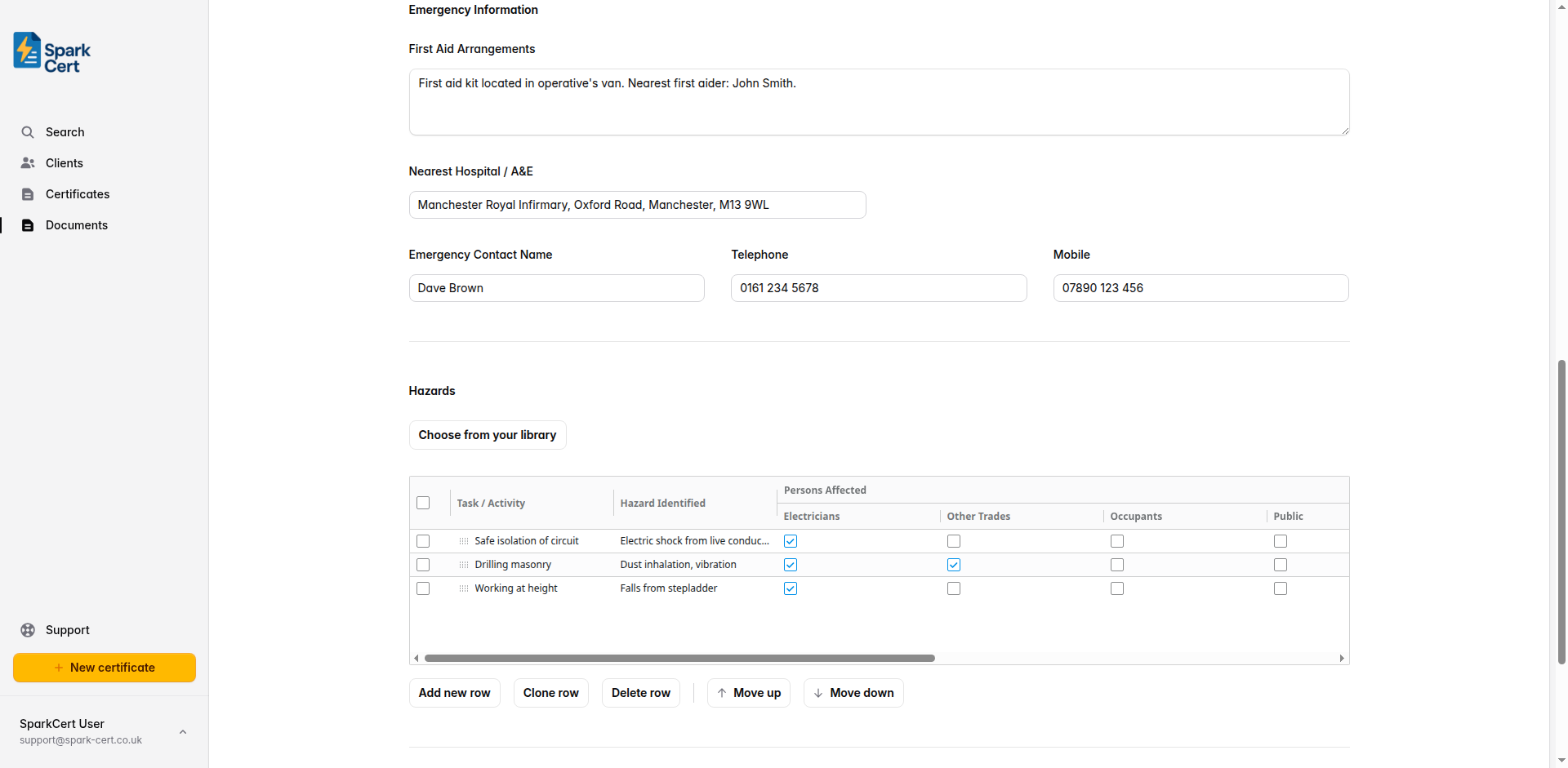Select the Search icon in the sidebar
This screenshot has height=768, width=1568.
click(28, 131)
